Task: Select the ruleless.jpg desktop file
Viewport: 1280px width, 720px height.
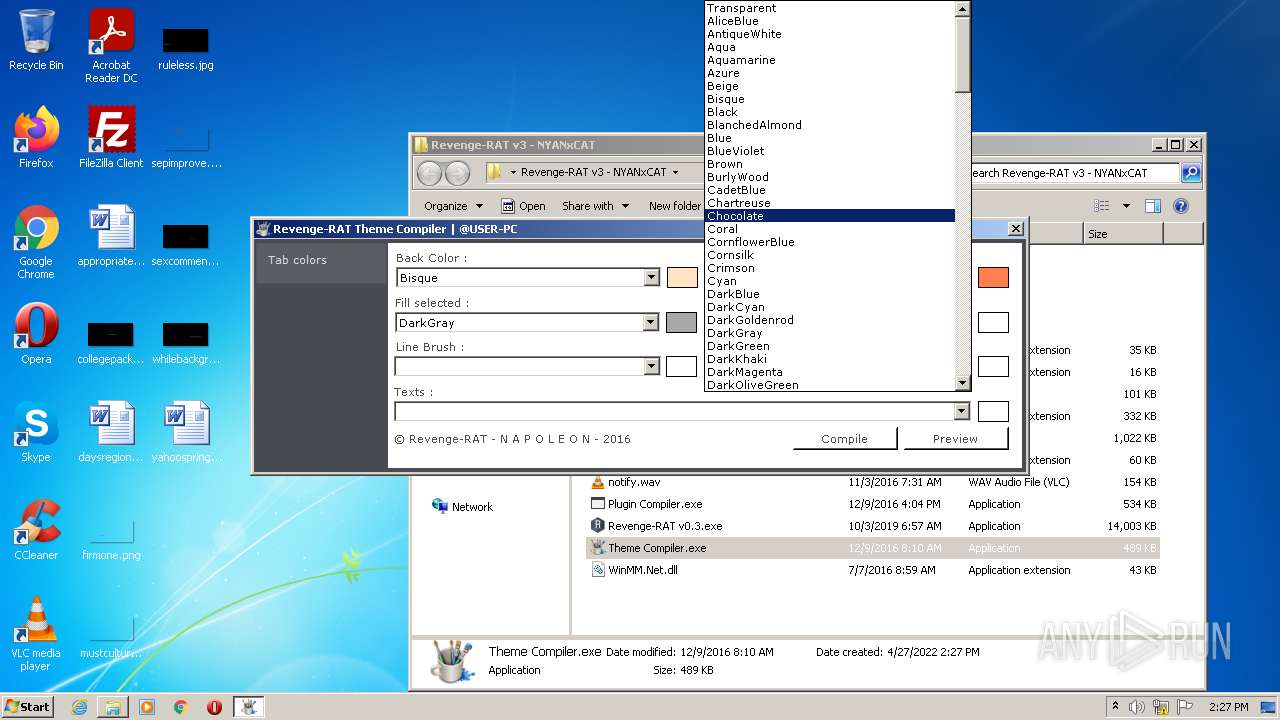Action: (186, 46)
